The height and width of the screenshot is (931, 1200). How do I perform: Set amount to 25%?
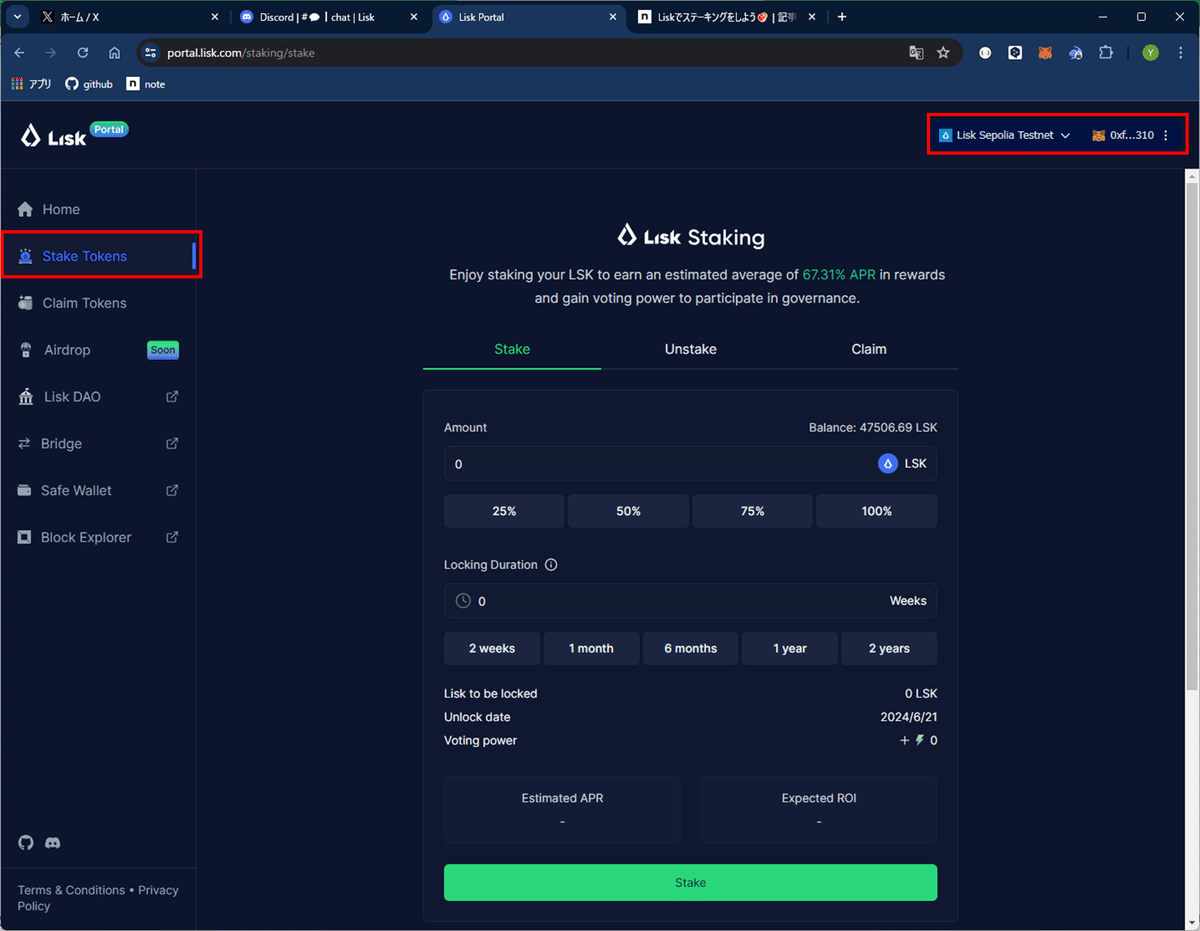(504, 511)
